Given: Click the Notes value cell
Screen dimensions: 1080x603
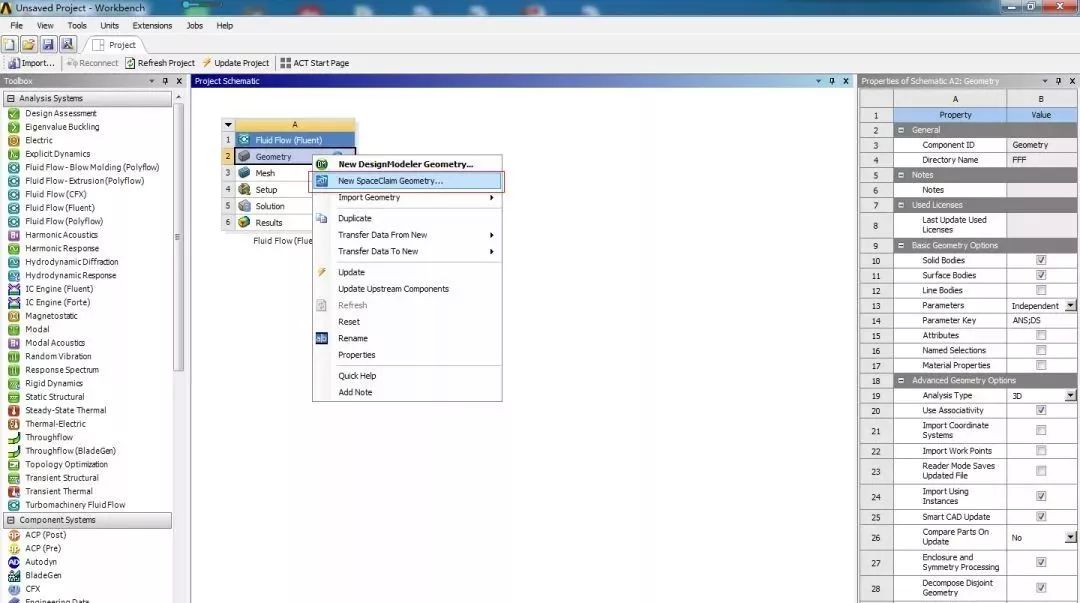Looking at the screenshot, I should pos(1042,190).
